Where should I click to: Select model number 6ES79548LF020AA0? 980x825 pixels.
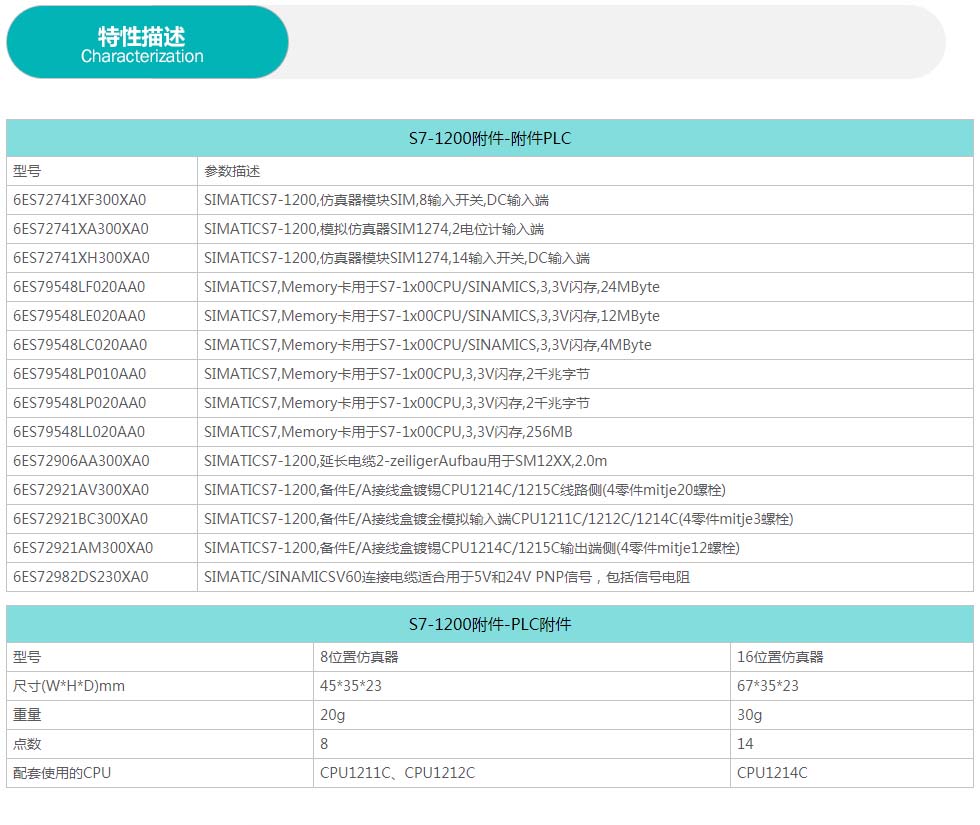(79, 287)
